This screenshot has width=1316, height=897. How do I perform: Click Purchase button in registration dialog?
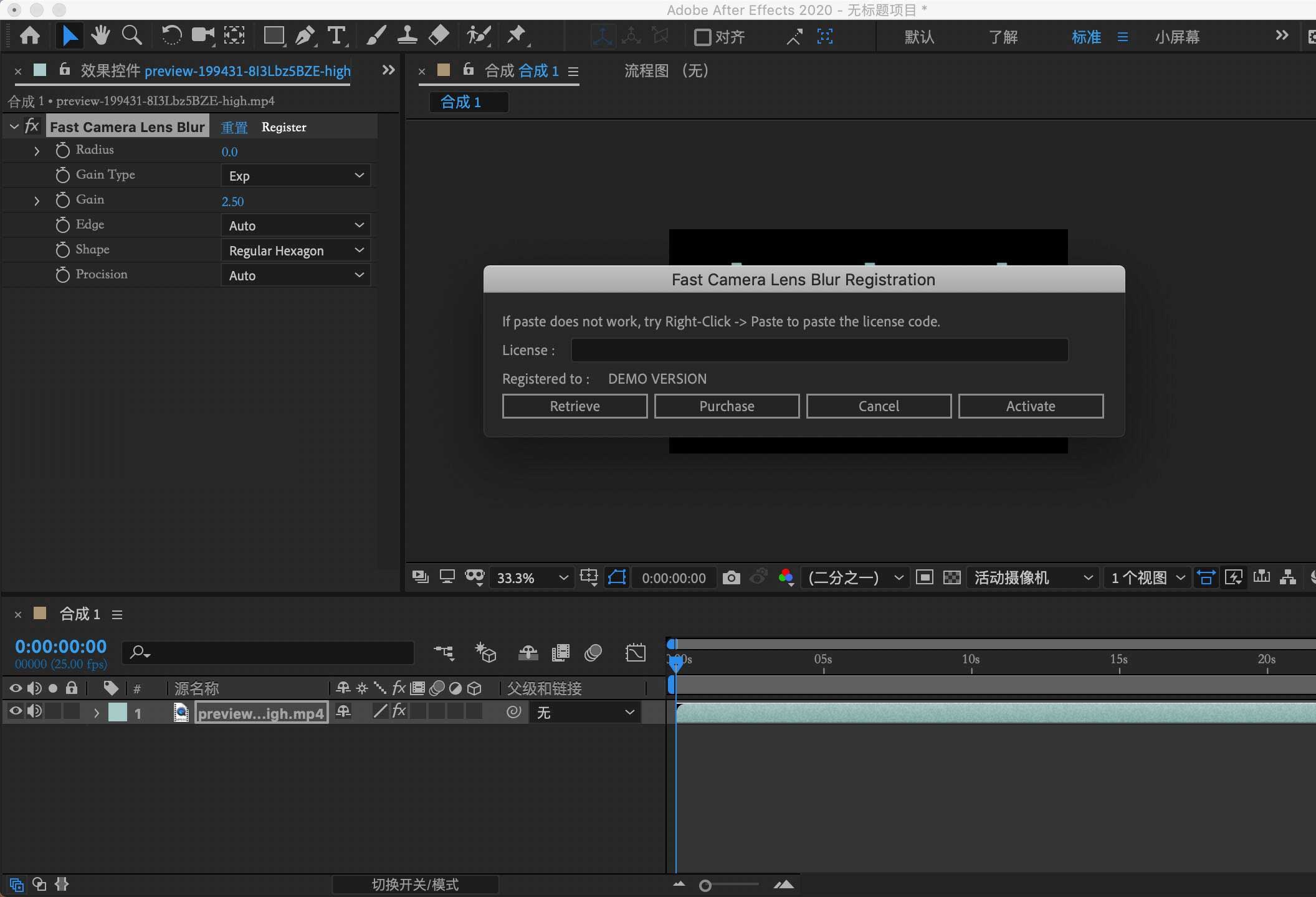[727, 406]
